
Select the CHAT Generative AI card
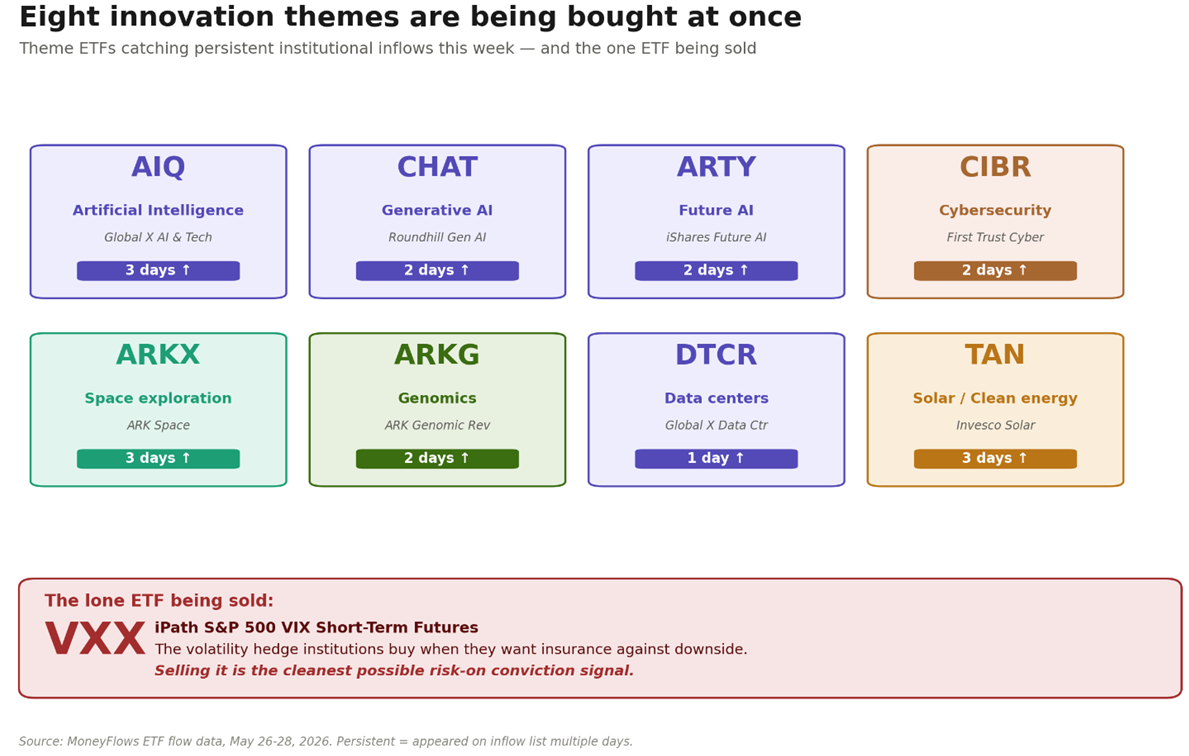coord(438,221)
